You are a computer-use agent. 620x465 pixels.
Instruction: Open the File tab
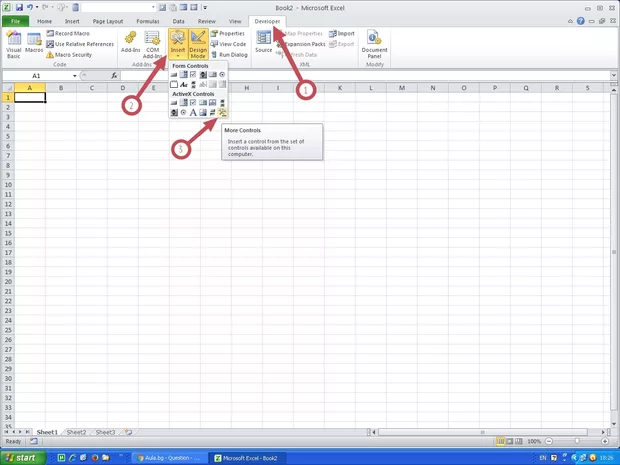(x=16, y=20)
